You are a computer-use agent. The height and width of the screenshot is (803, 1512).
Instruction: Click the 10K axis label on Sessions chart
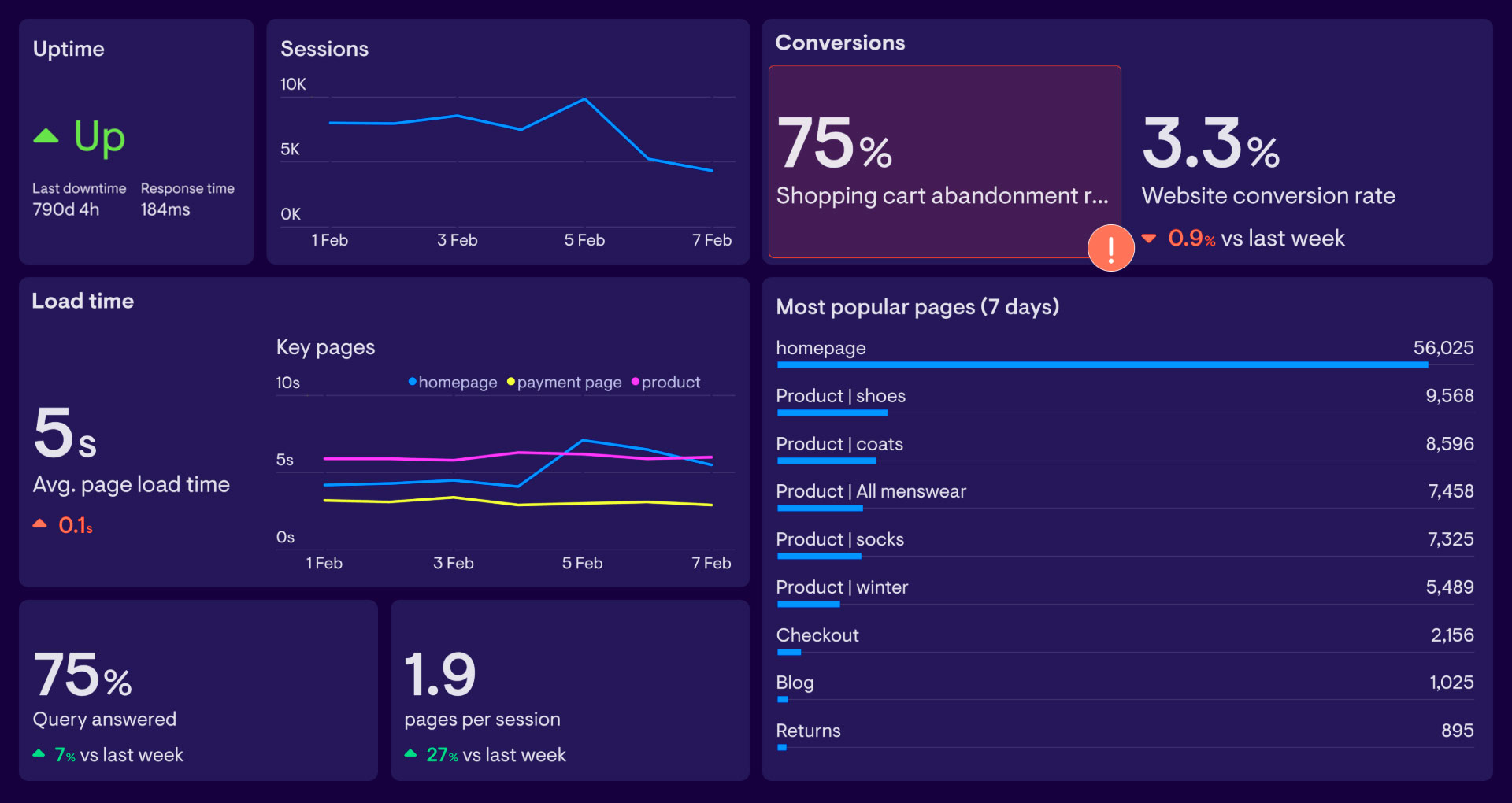(x=293, y=84)
